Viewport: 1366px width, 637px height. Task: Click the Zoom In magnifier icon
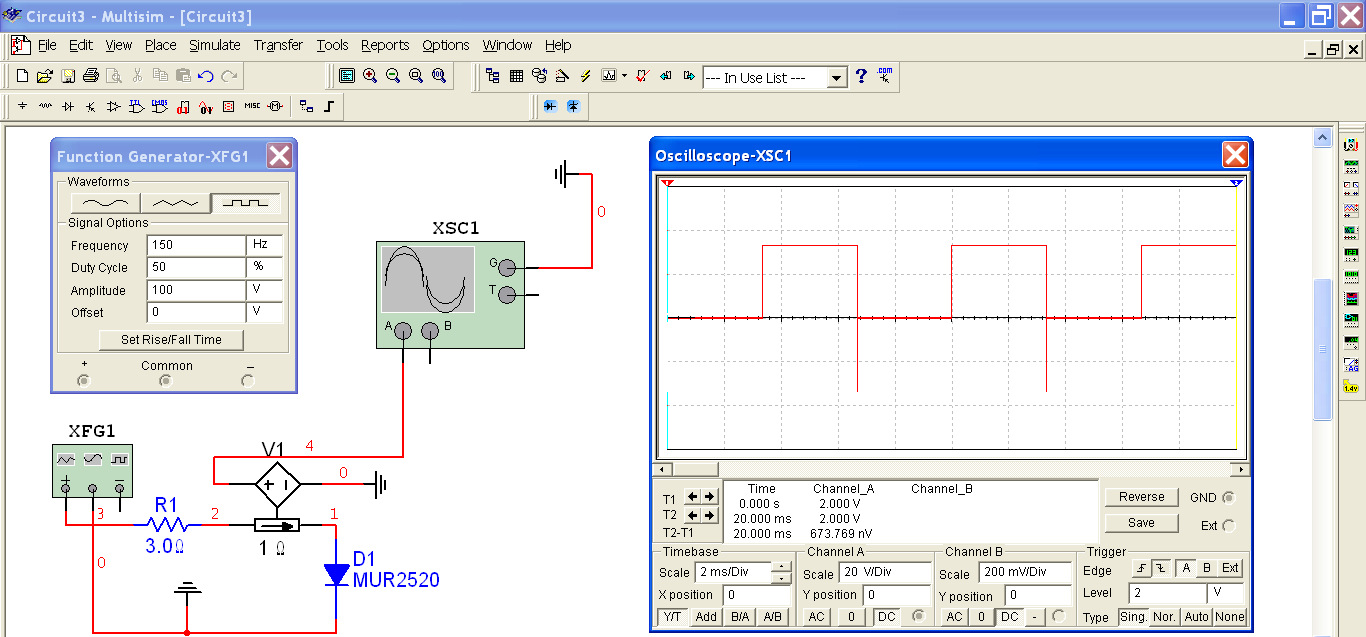(x=370, y=76)
